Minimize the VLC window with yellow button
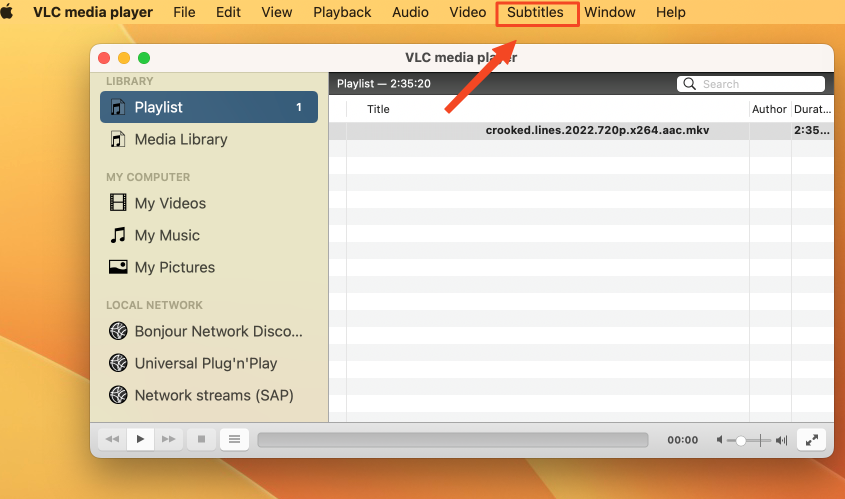 click(x=124, y=58)
